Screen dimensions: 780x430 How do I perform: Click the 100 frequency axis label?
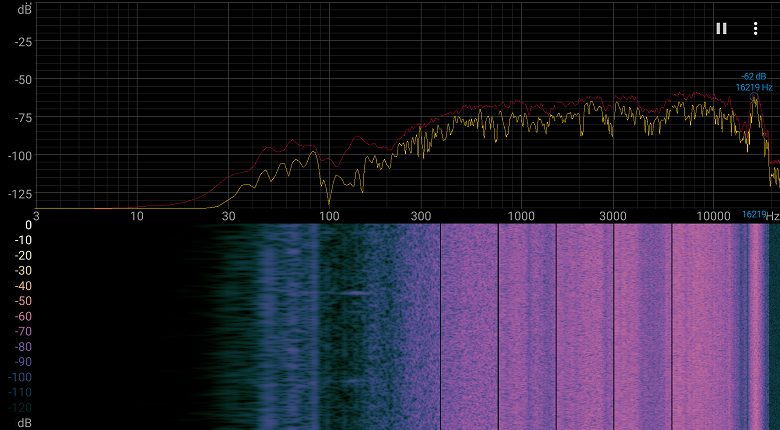click(x=329, y=216)
